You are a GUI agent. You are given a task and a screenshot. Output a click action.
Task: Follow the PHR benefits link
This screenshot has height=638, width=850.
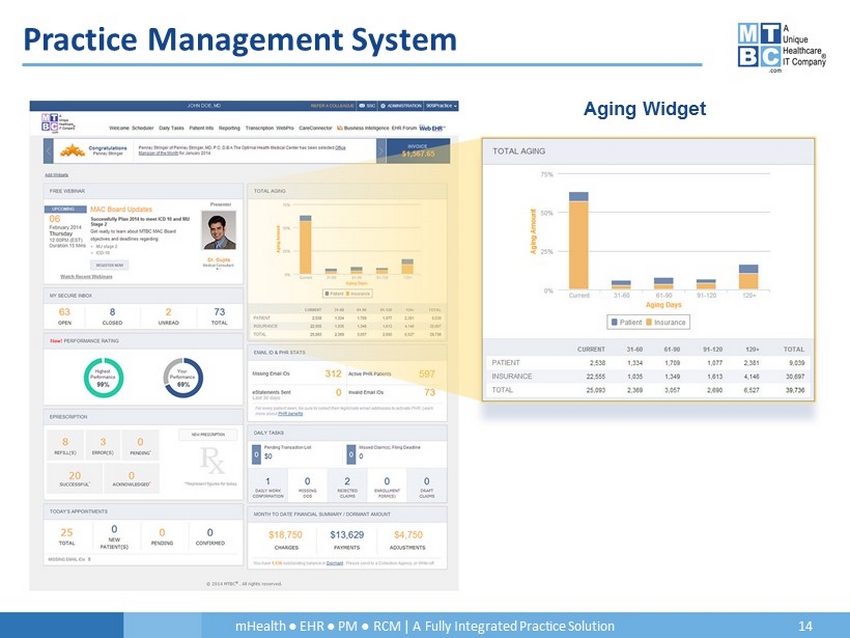(291, 414)
